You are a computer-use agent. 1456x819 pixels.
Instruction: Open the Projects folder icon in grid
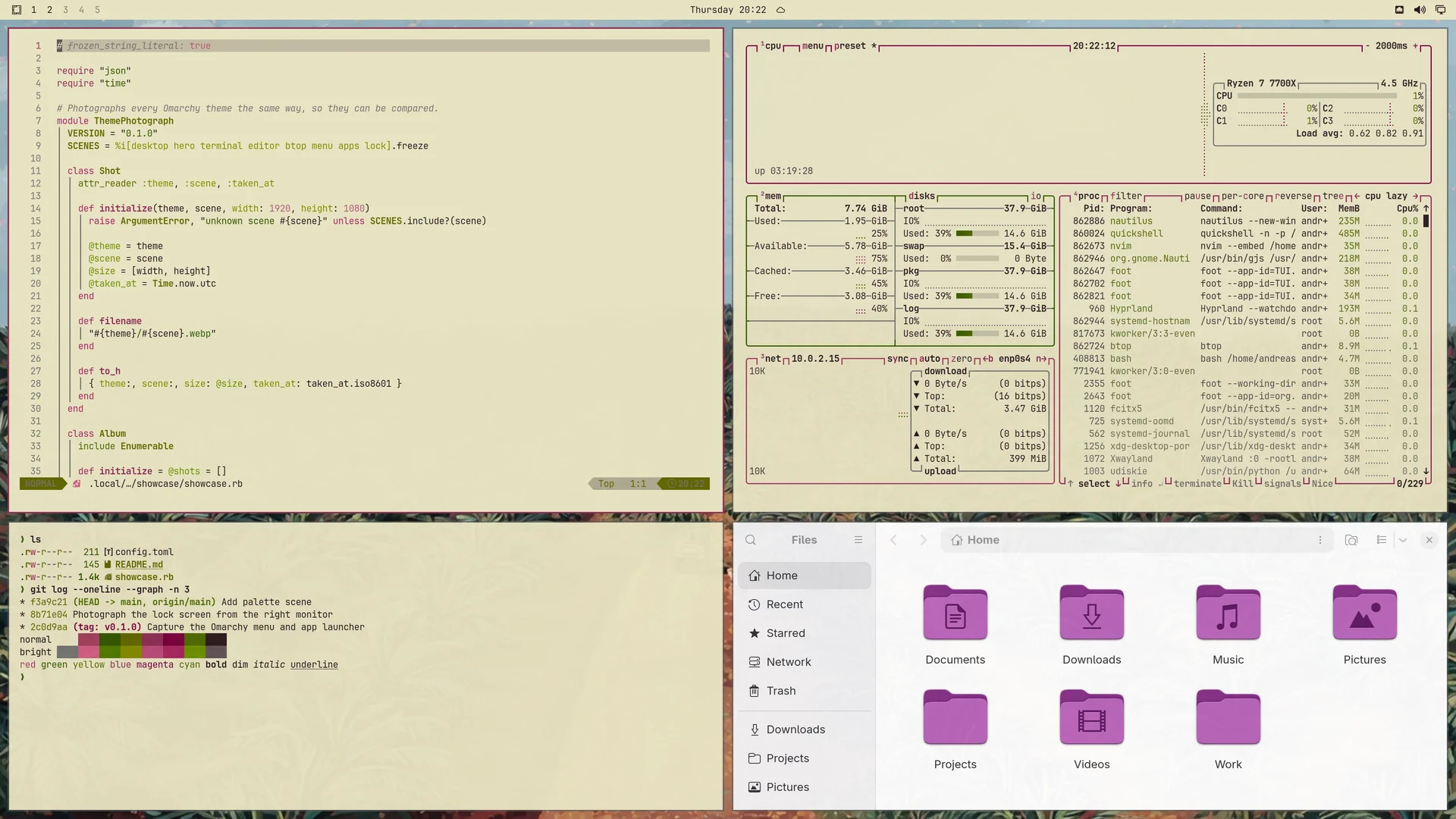955,717
